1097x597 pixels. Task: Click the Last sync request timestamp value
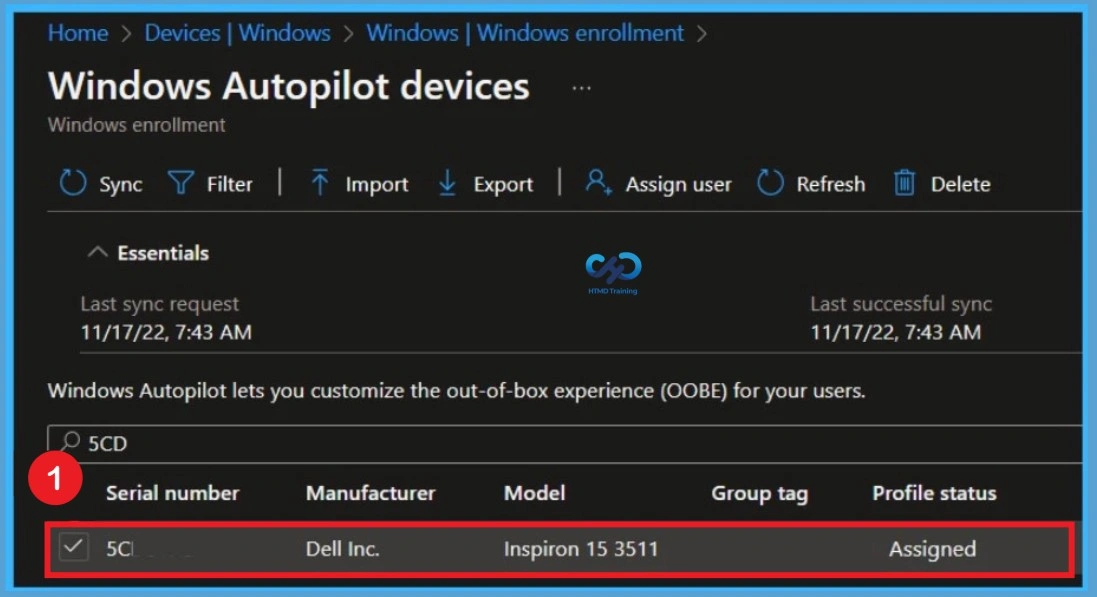tap(166, 332)
